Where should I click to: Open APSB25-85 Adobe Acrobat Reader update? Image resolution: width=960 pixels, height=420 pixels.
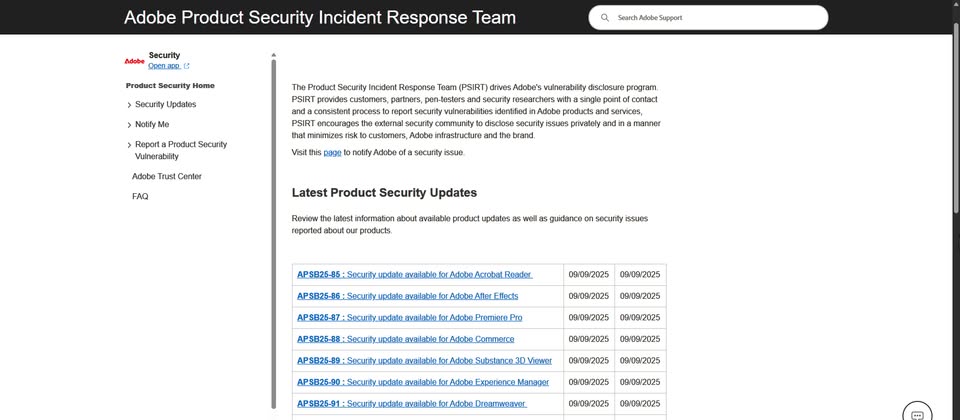[x=414, y=274]
